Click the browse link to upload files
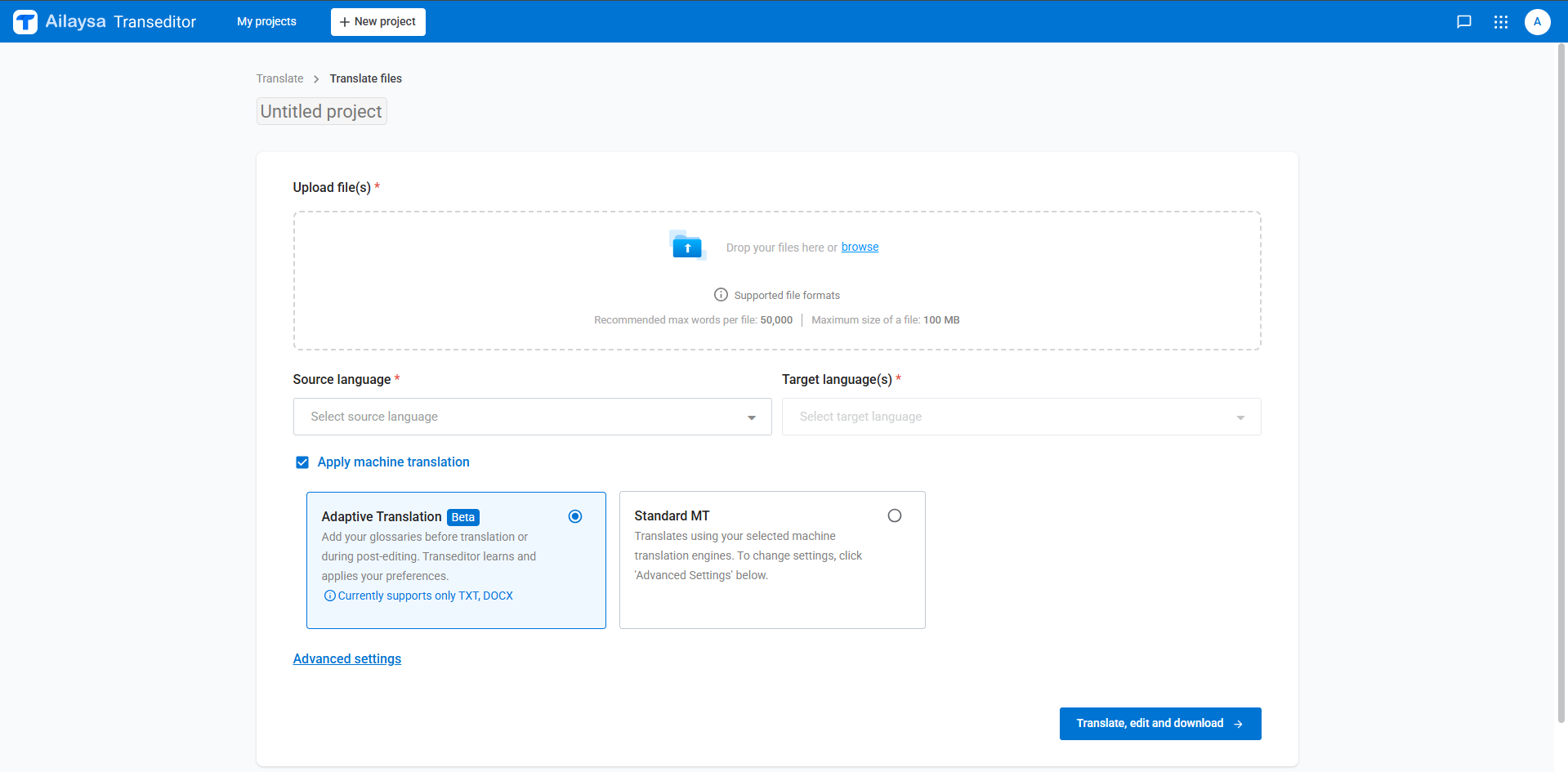The height and width of the screenshot is (772, 1568). [x=860, y=247]
